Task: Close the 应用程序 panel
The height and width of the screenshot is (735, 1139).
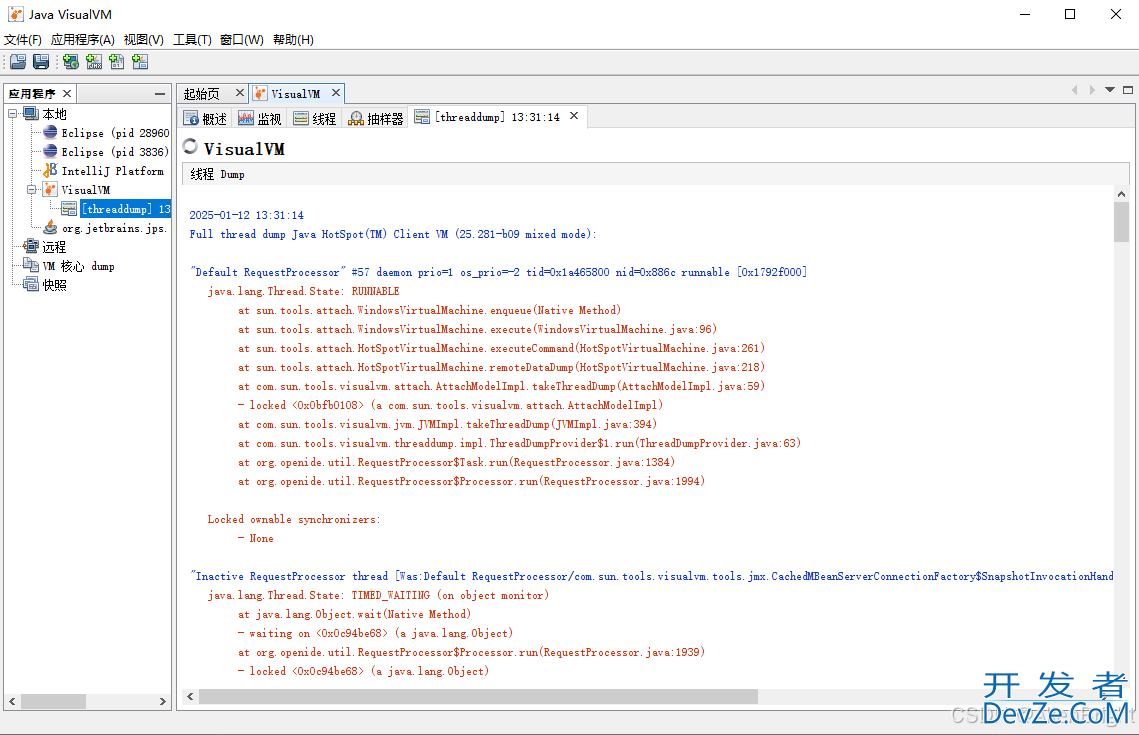Action: click(x=67, y=94)
